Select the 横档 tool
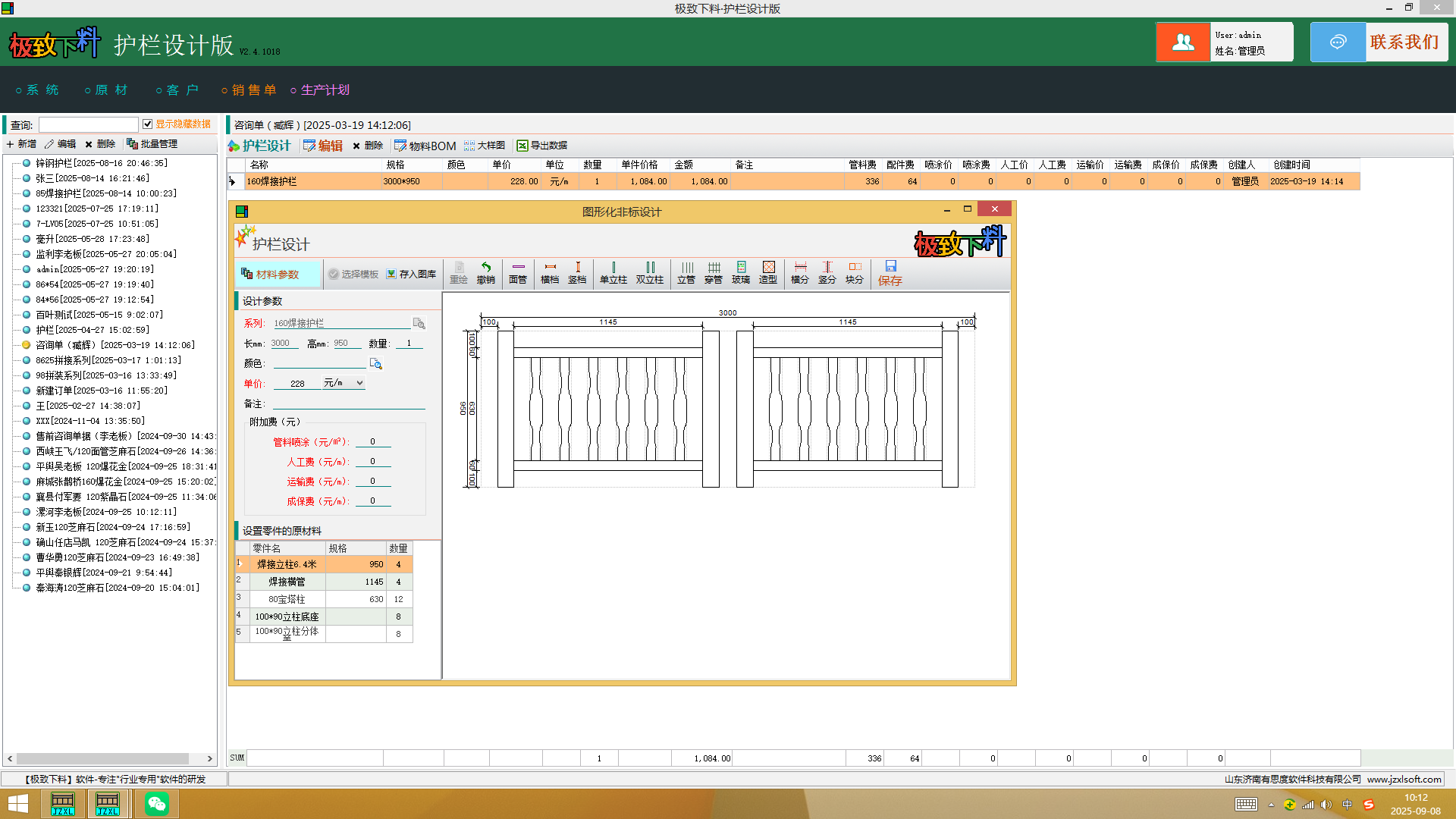Image resolution: width=1456 pixels, height=819 pixels. pos(550,273)
